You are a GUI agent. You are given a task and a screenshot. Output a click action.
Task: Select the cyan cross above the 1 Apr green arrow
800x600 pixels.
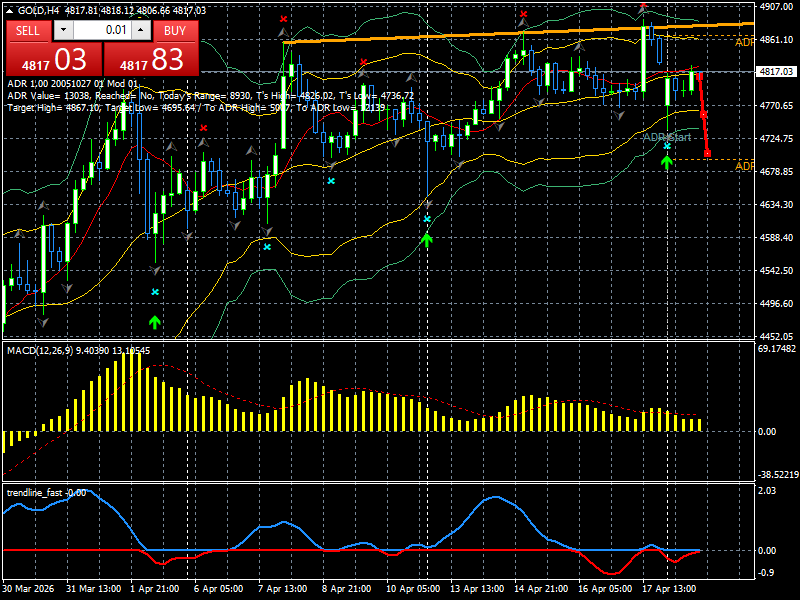click(155, 292)
